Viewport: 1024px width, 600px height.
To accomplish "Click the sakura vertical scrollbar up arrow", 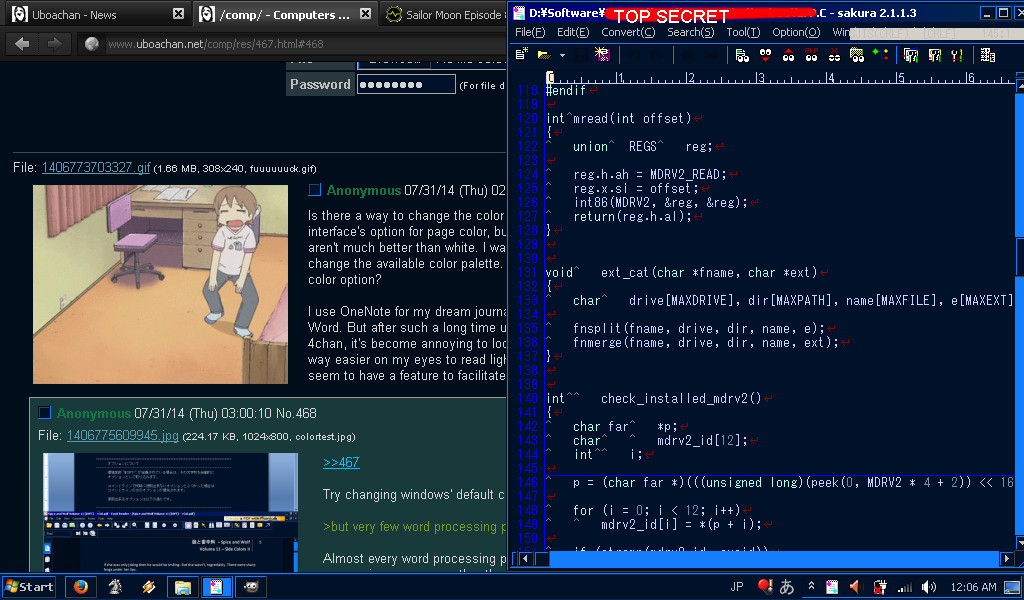I will [1019, 86].
